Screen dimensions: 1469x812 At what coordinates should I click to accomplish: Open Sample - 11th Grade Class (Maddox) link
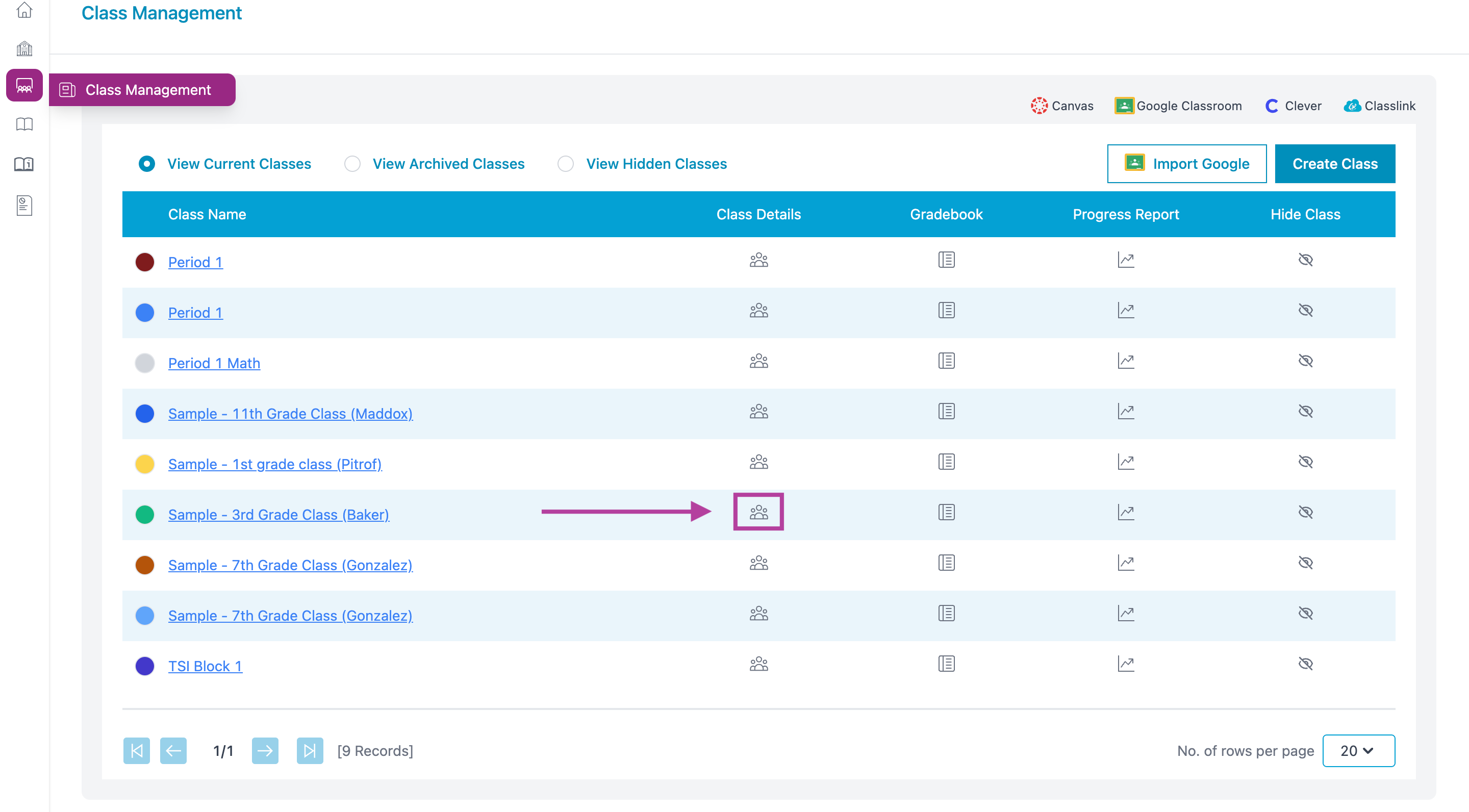[290, 414]
